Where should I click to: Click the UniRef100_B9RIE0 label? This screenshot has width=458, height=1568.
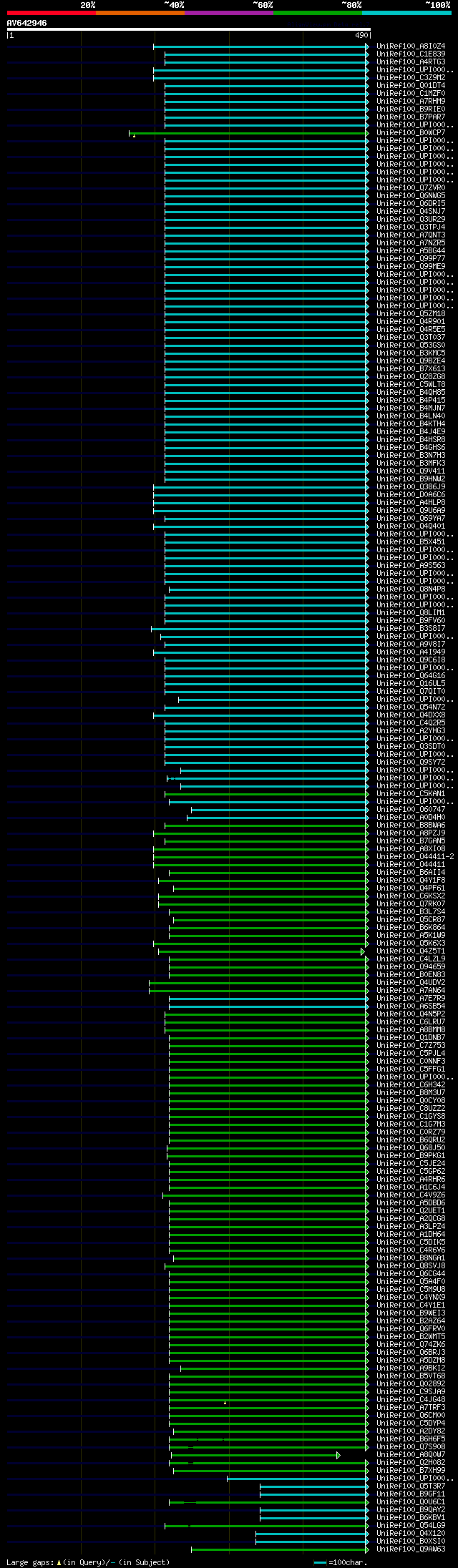pyautogui.click(x=411, y=109)
